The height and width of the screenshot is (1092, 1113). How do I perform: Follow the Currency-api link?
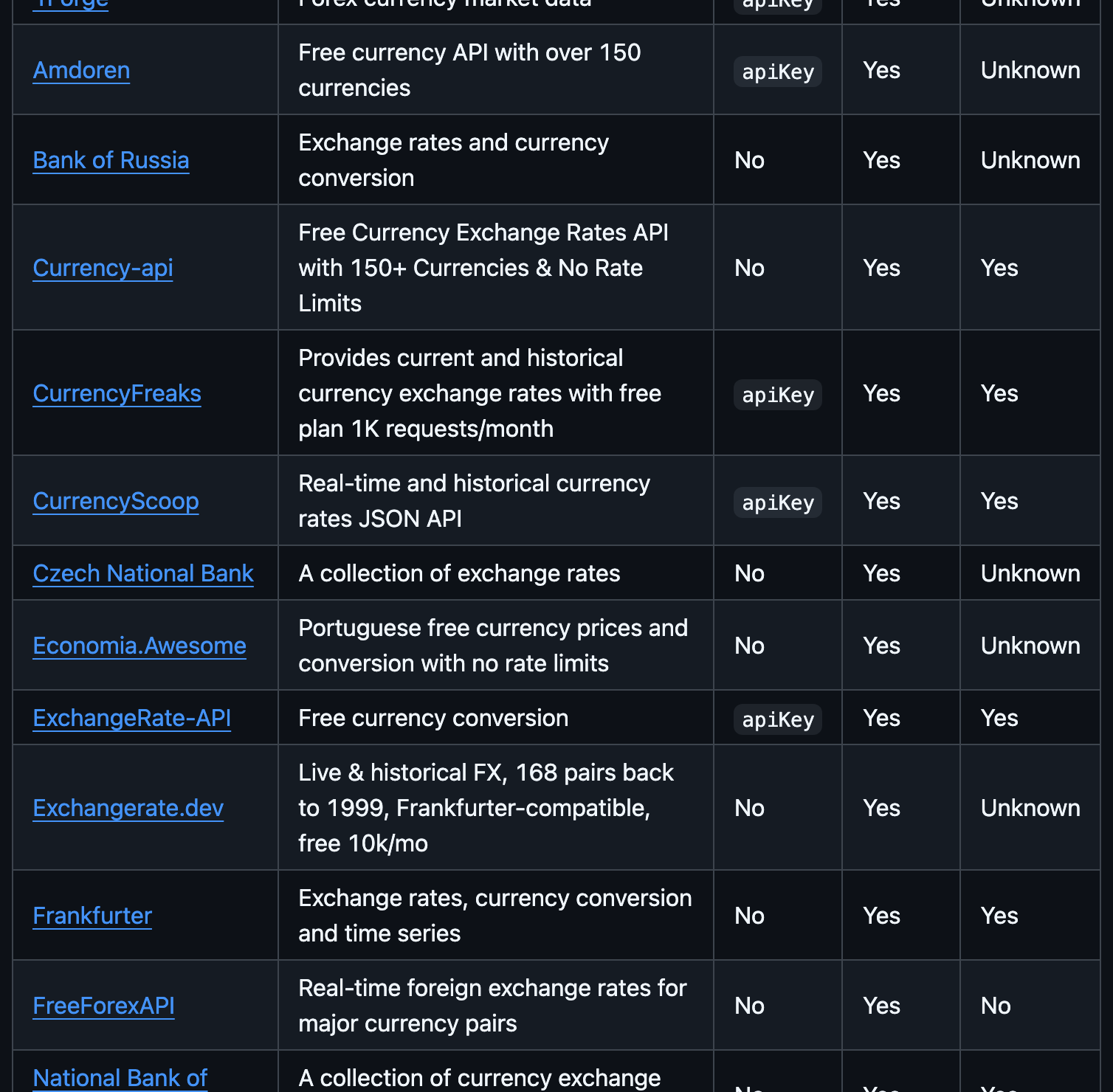tap(103, 268)
